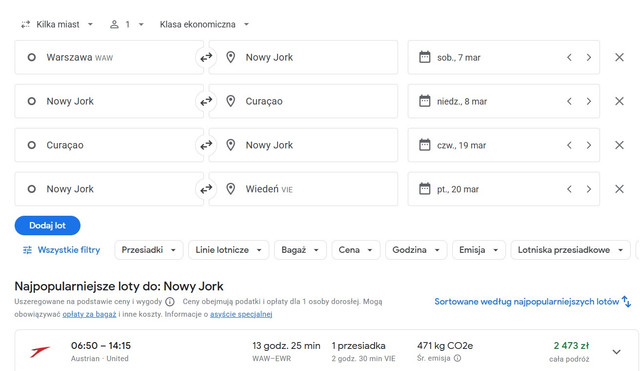Remove the Nowy Jork to Wiedeń flight
640x371 pixels.
619,189
